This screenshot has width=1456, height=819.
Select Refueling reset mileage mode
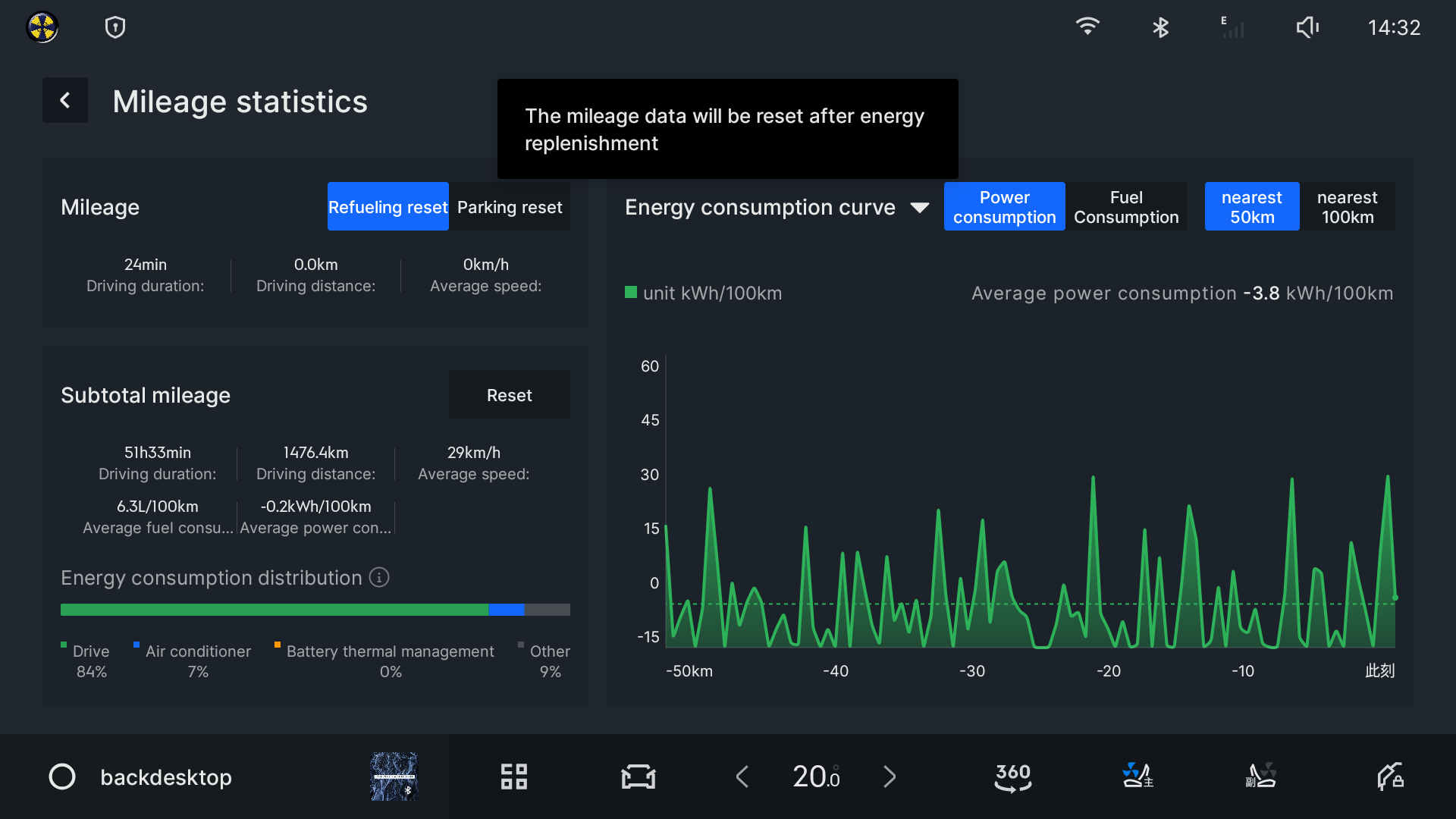[x=388, y=206]
